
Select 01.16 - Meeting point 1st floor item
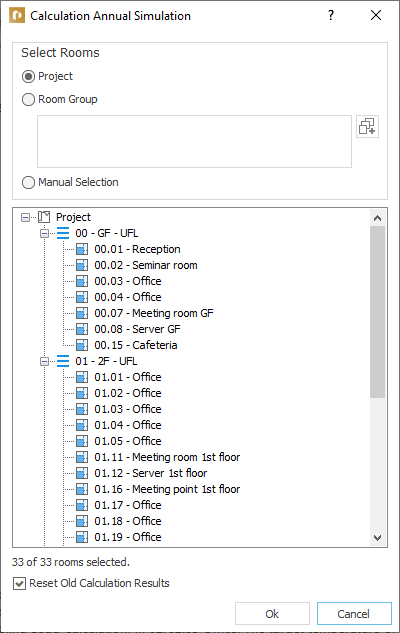tap(167, 489)
